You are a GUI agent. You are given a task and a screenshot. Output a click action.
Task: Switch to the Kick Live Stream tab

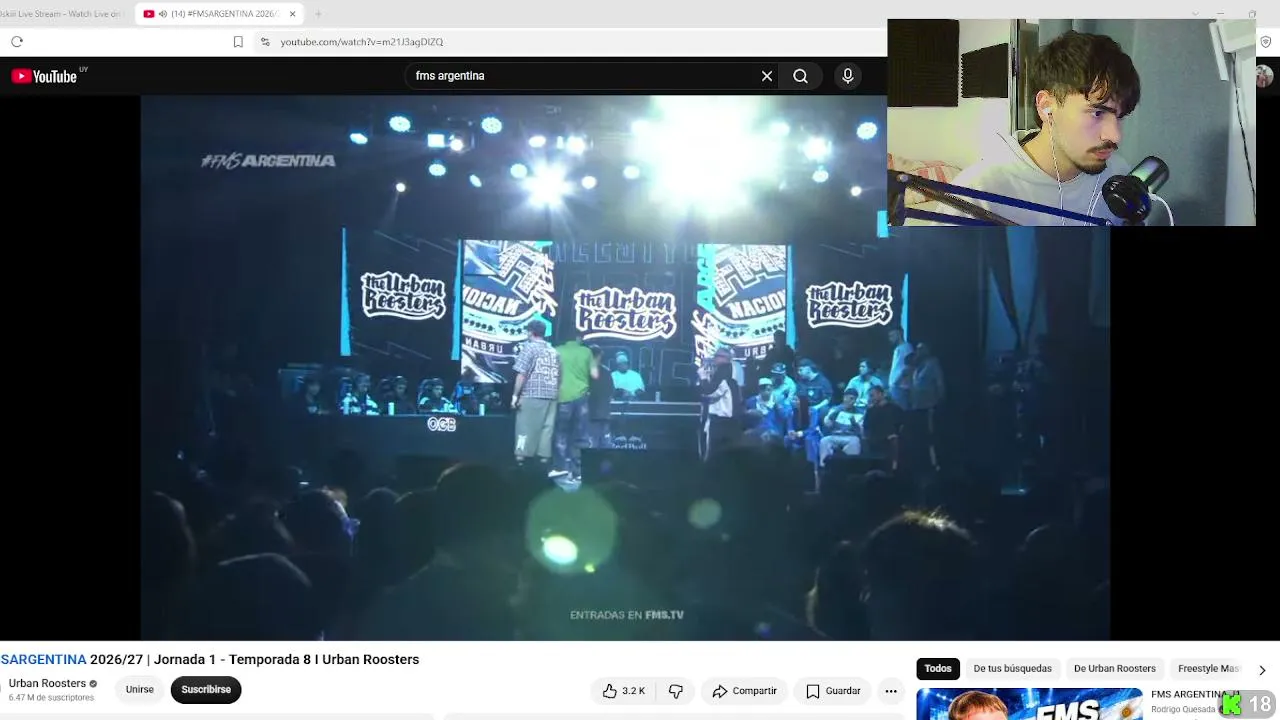pyautogui.click(x=62, y=14)
